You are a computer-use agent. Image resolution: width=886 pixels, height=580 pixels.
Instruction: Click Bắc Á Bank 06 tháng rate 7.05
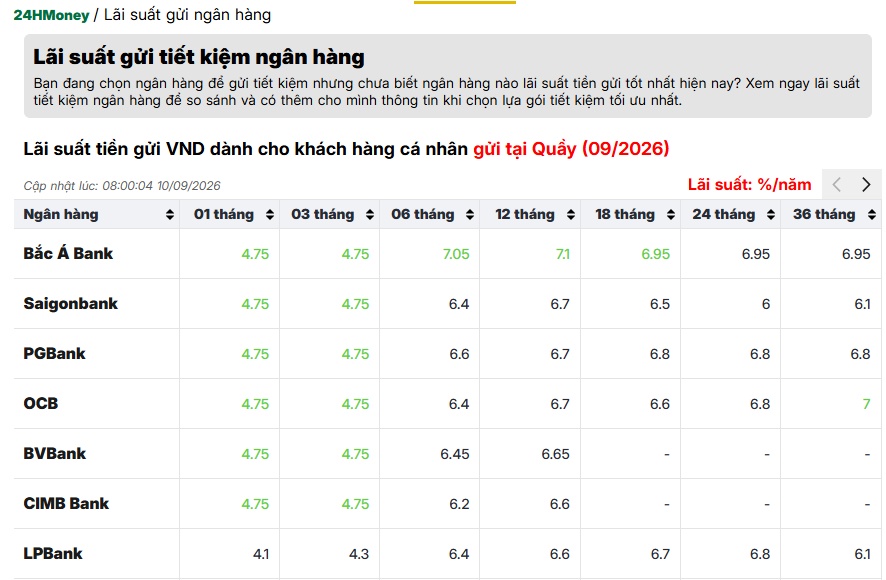[x=456, y=254]
